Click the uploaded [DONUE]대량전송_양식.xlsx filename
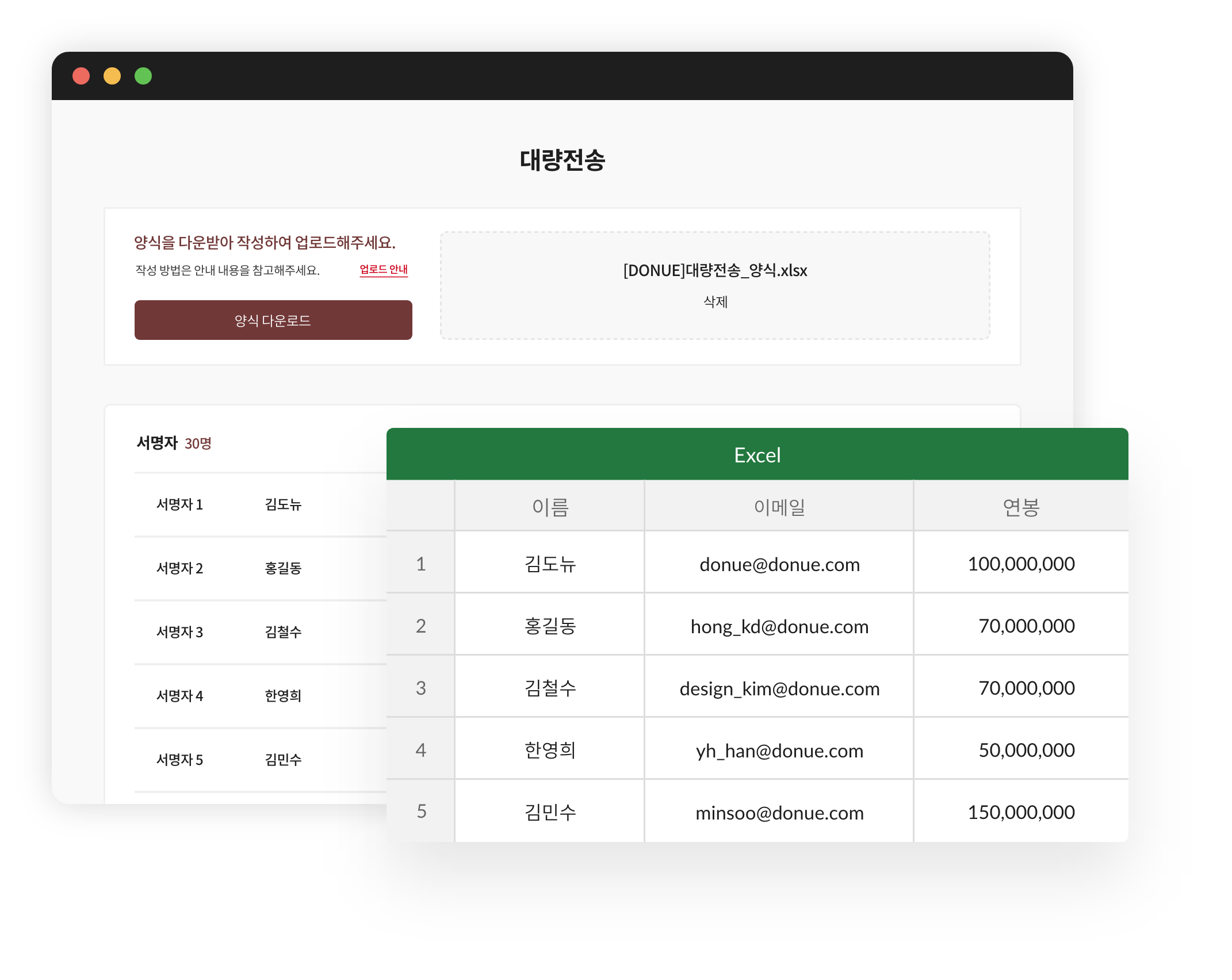Viewport: 1232px width, 980px height. pyautogui.click(x=715, y=270)
